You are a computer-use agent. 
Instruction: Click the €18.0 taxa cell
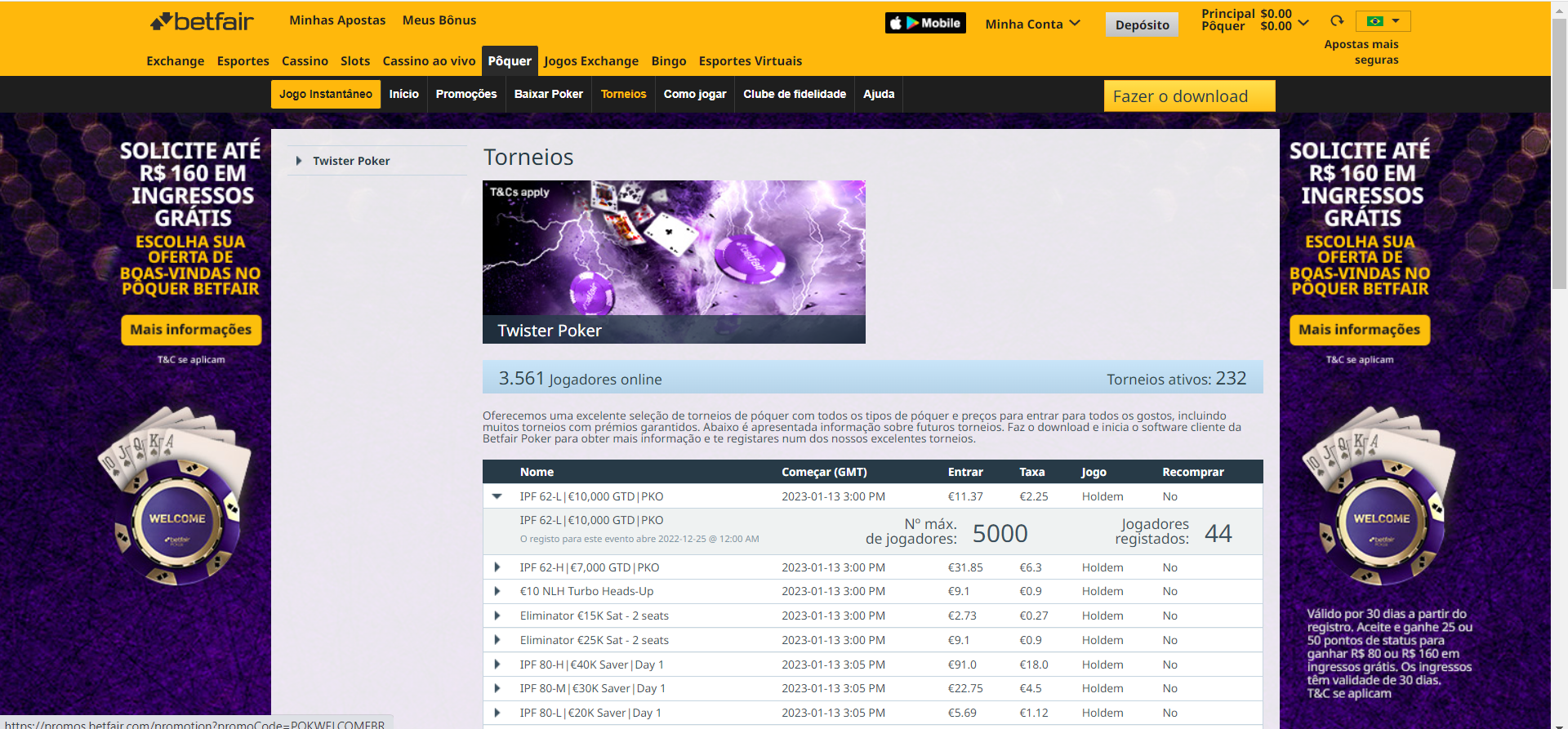(x=1034, y=665)
